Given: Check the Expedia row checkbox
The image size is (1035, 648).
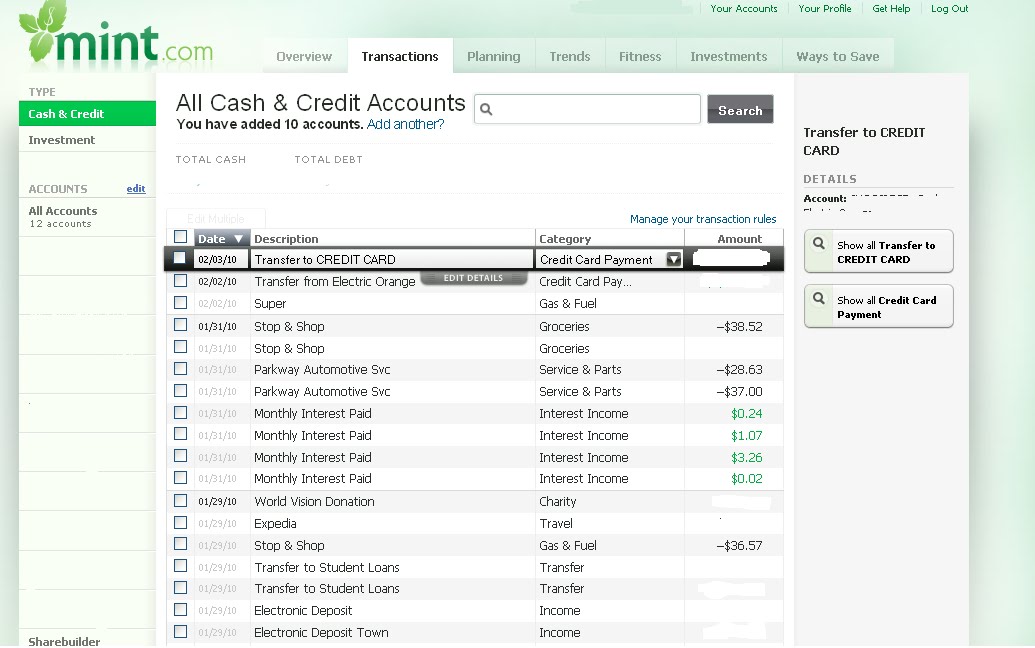Looking at the screenshot, I should coord(180,522).
